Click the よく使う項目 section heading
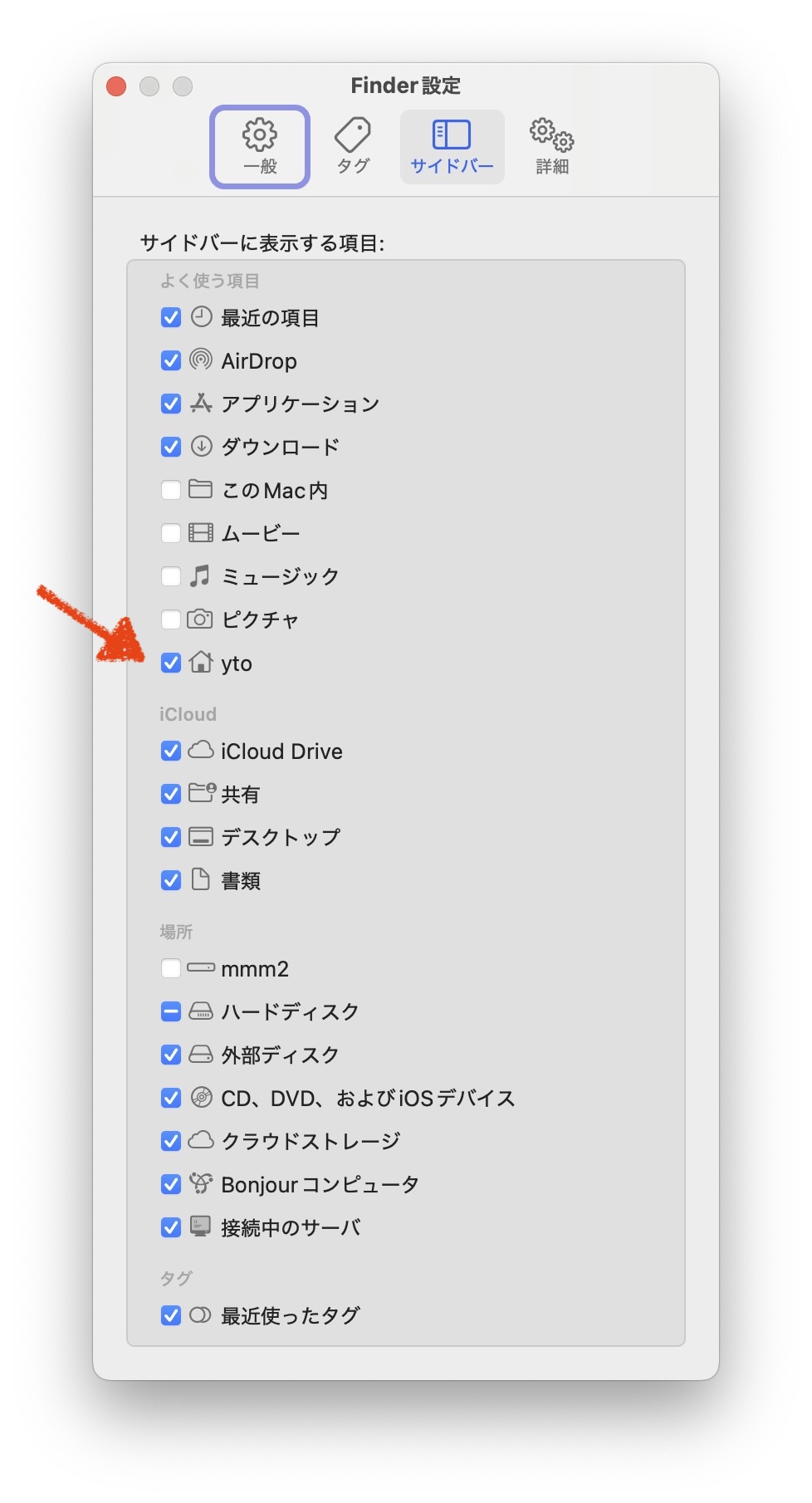The height and width of the screenshot is (1503, 812). [210, 281]
